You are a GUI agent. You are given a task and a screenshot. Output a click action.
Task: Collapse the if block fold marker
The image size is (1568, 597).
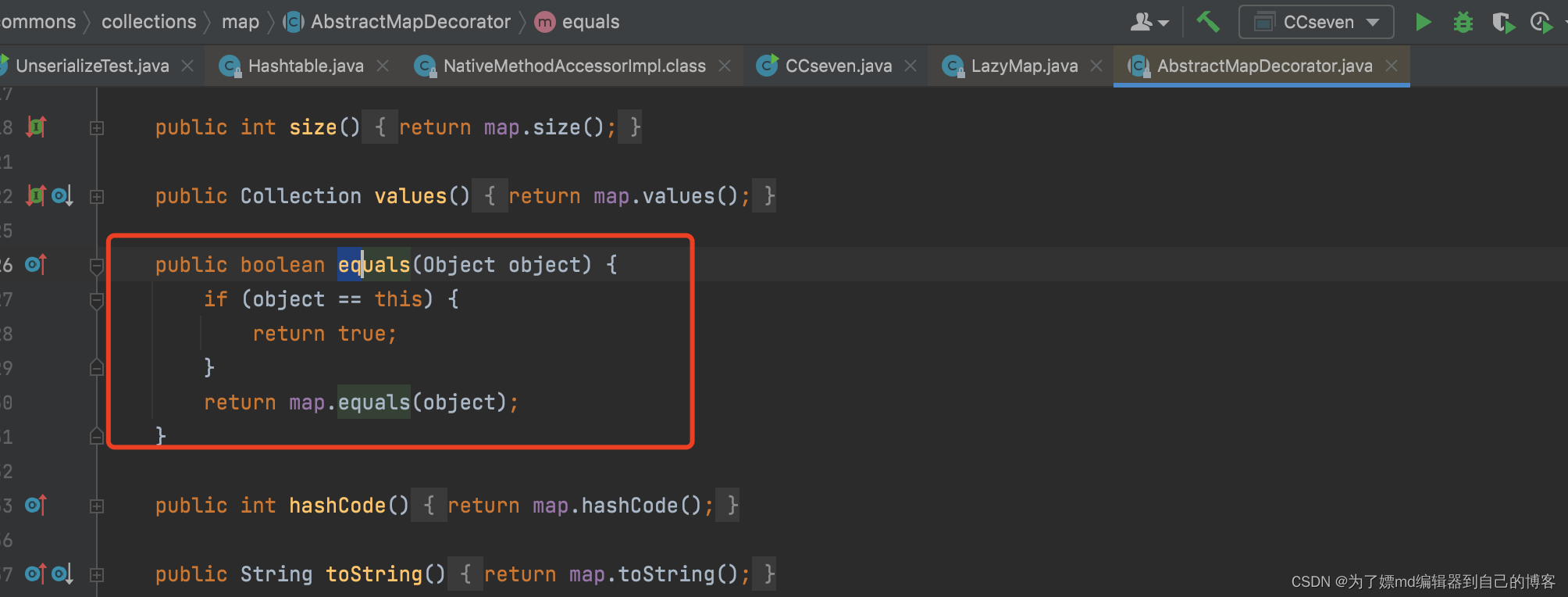(x=97, y=301)
